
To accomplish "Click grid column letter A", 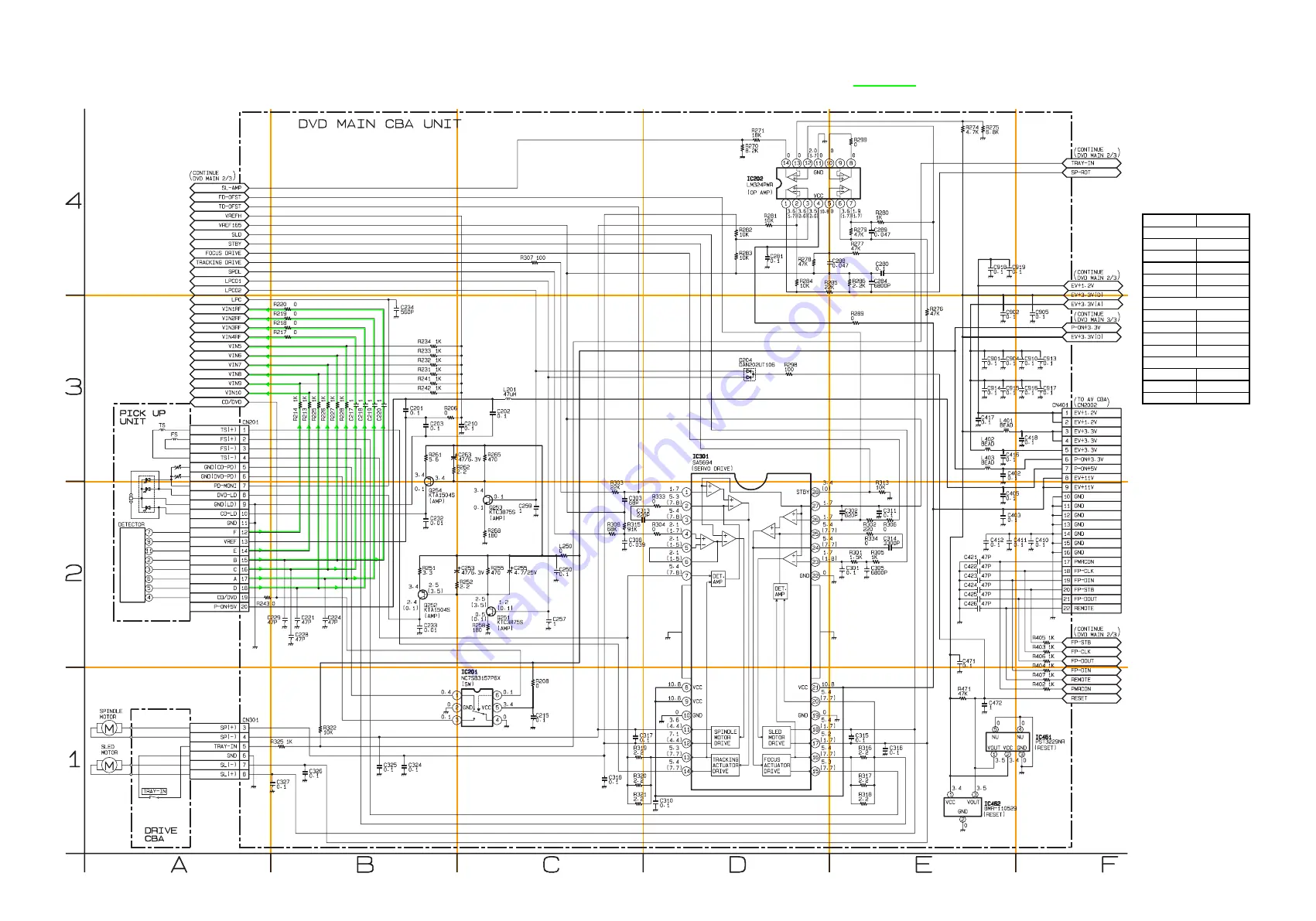I will point(179,865).
